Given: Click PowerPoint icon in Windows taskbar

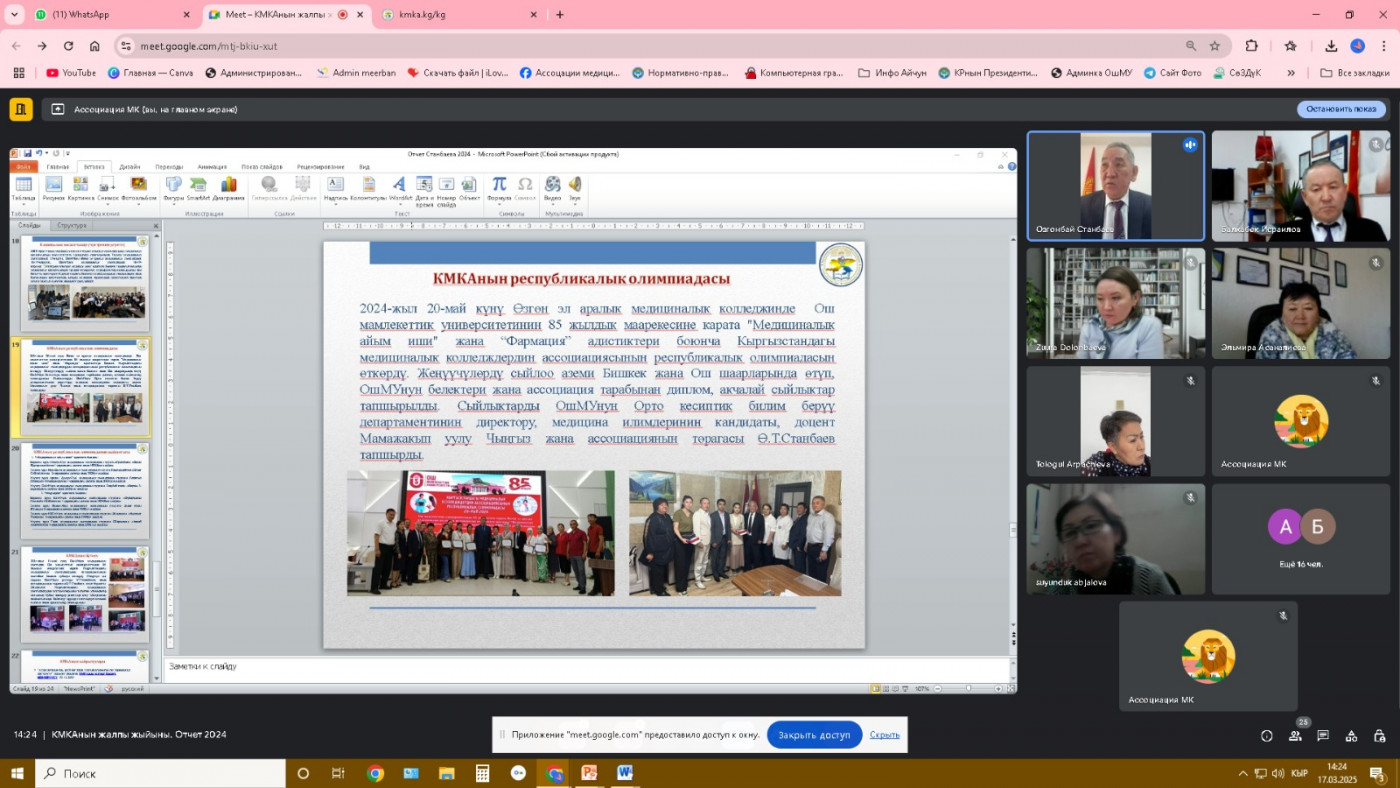Looking at the screenshot, I should tap(589, 773).
